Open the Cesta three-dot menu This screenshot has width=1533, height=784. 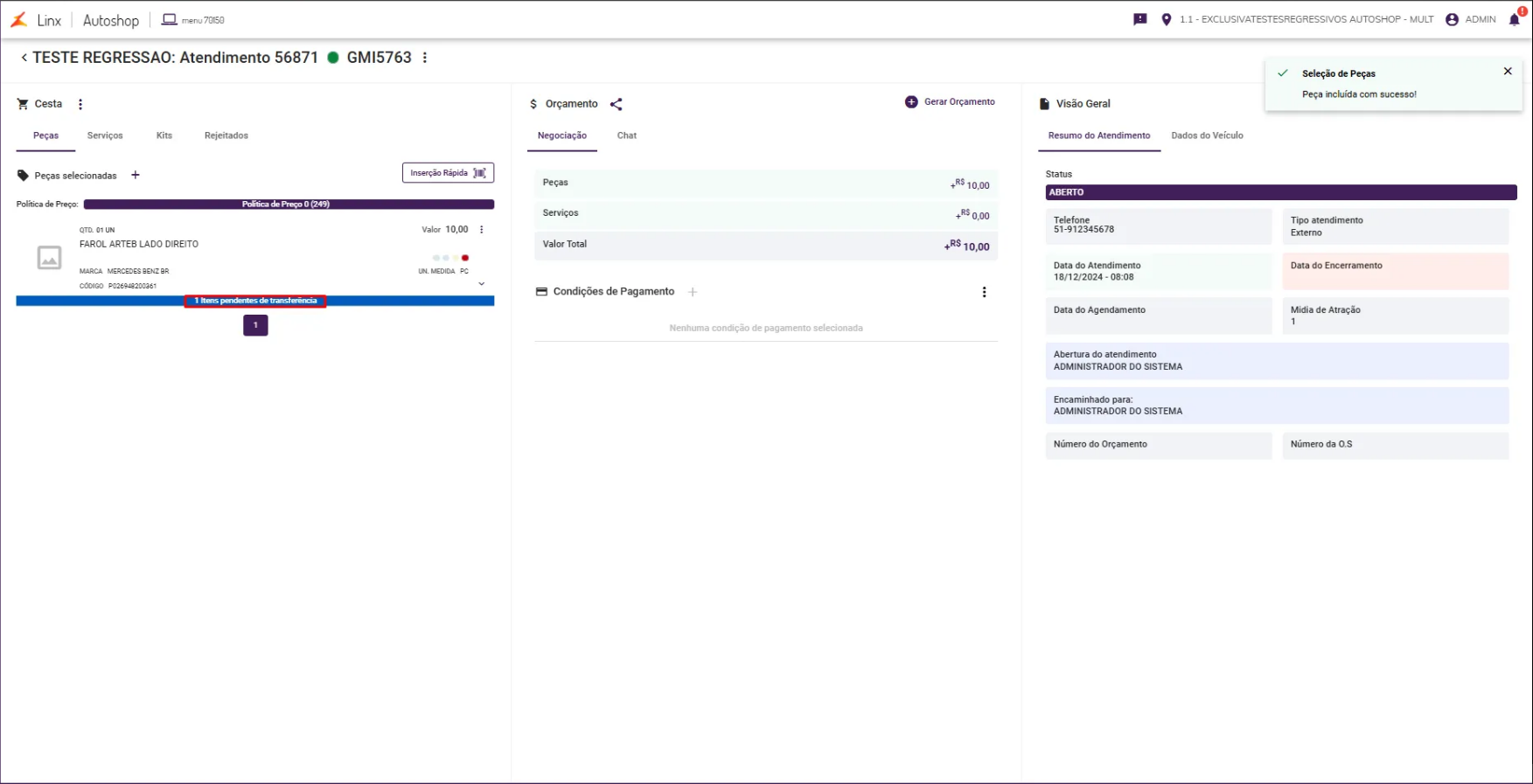pos(80,104)
